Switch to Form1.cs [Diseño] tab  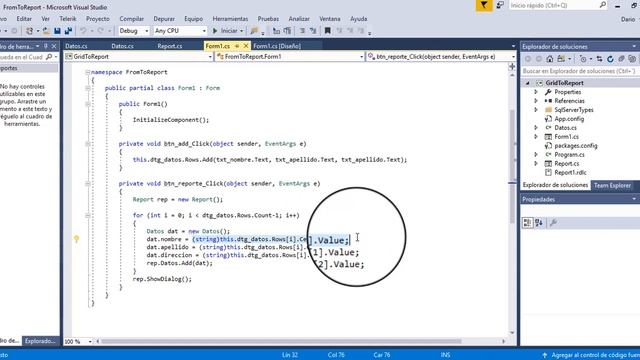pyautogui.click(x=277, y=46)
